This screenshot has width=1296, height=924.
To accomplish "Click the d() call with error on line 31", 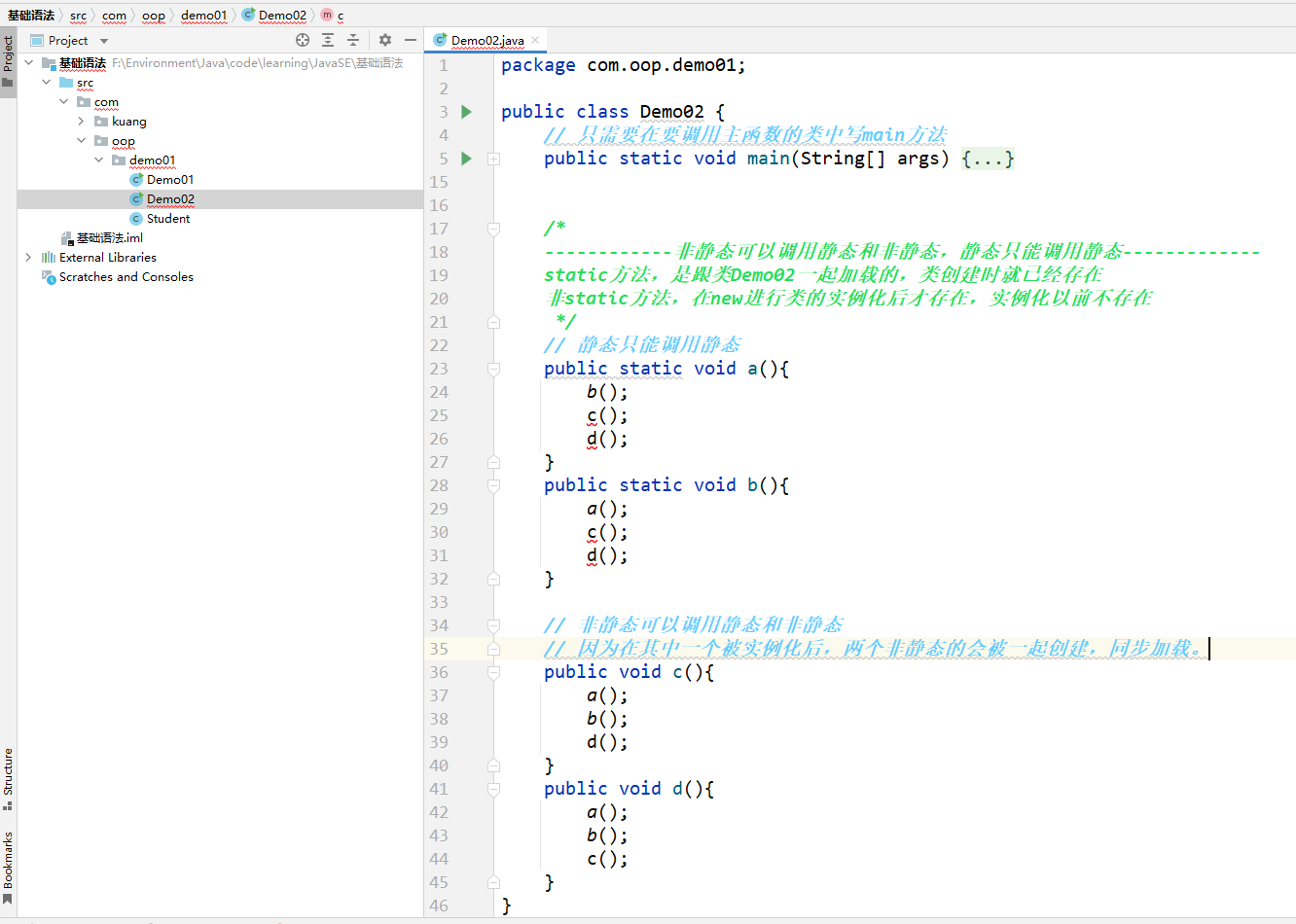I will coord(607,555).
